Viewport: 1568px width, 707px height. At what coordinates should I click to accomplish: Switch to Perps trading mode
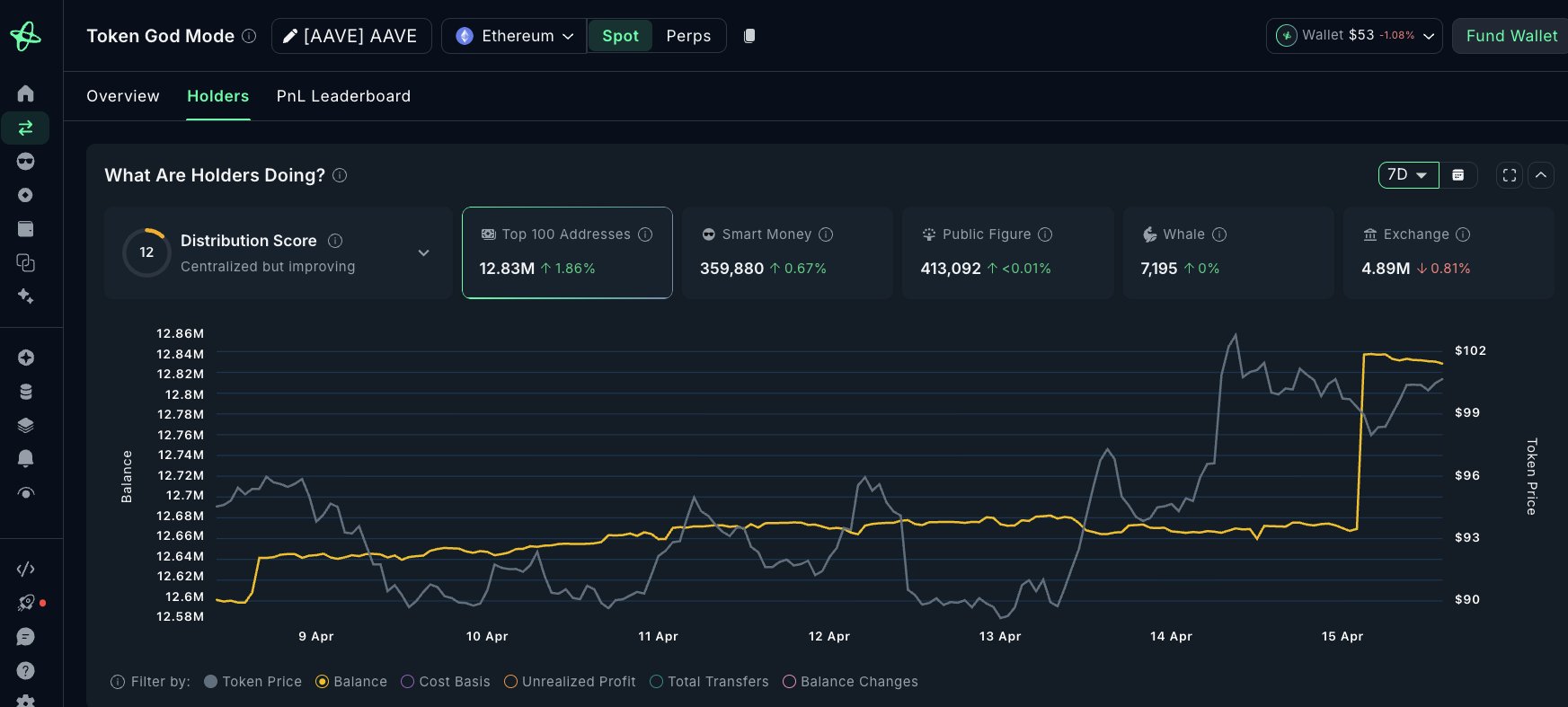click(688, 36)
